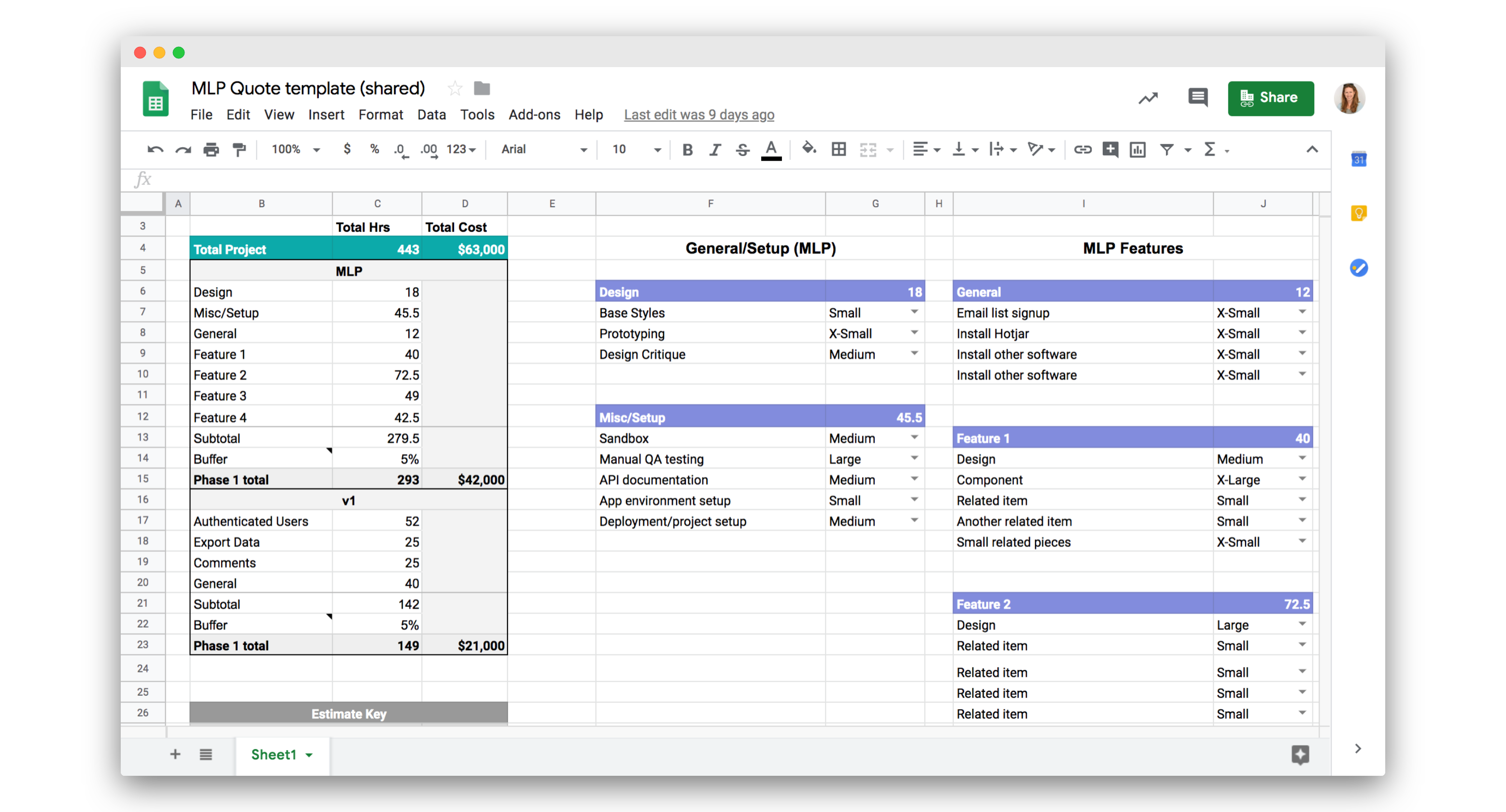Open the zoom 100% dropdown
Image resolution: width=1506 pixels, height=812 pixels.
296,150
